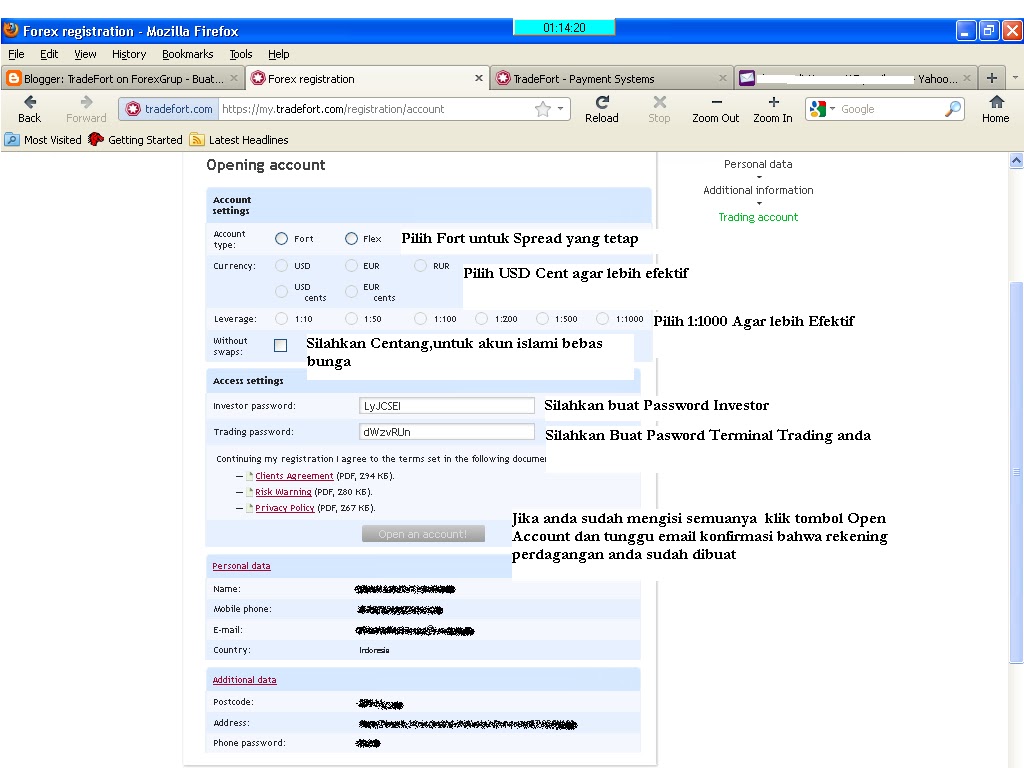Click the vertical scrollbar up arrow
This screenshot has width=1024, height=768.
tap(1016, 160)
